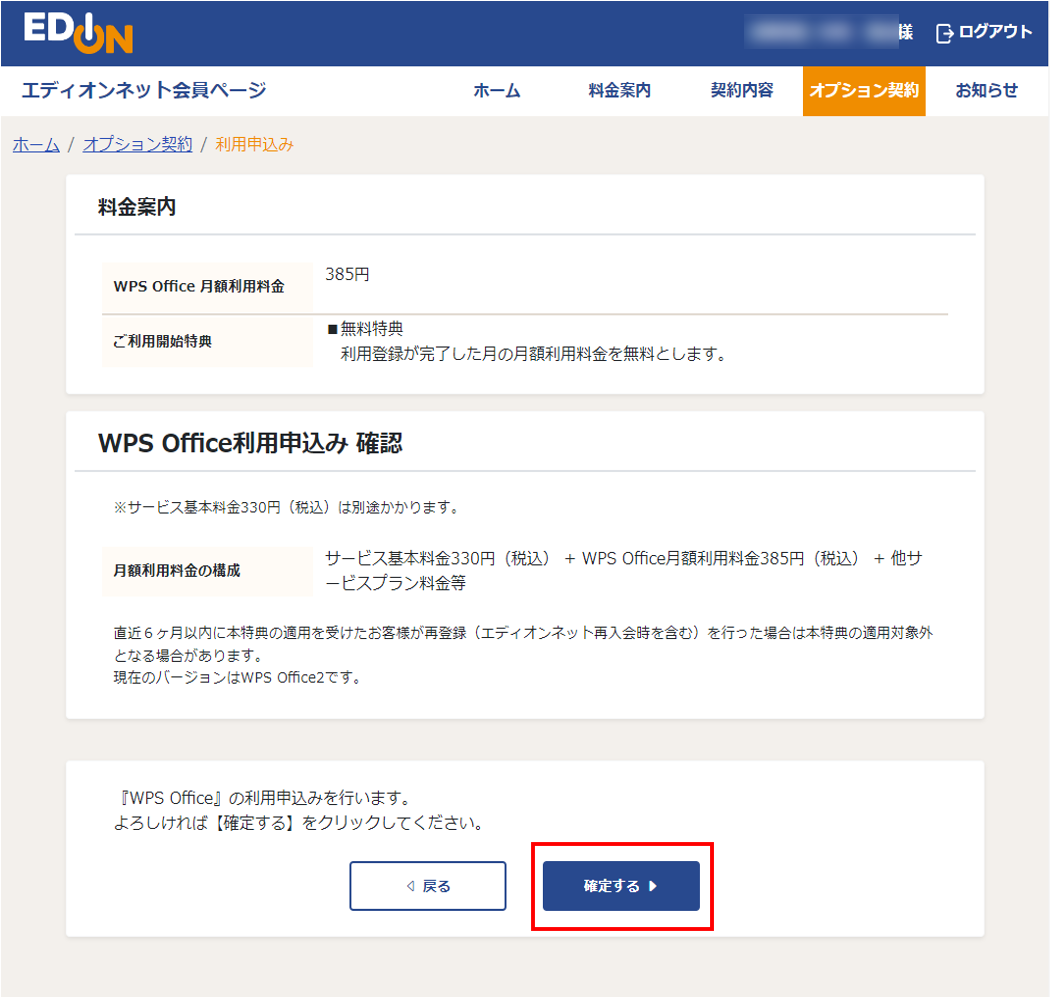Select the ホーム navigation item

(x=497, y=90)
